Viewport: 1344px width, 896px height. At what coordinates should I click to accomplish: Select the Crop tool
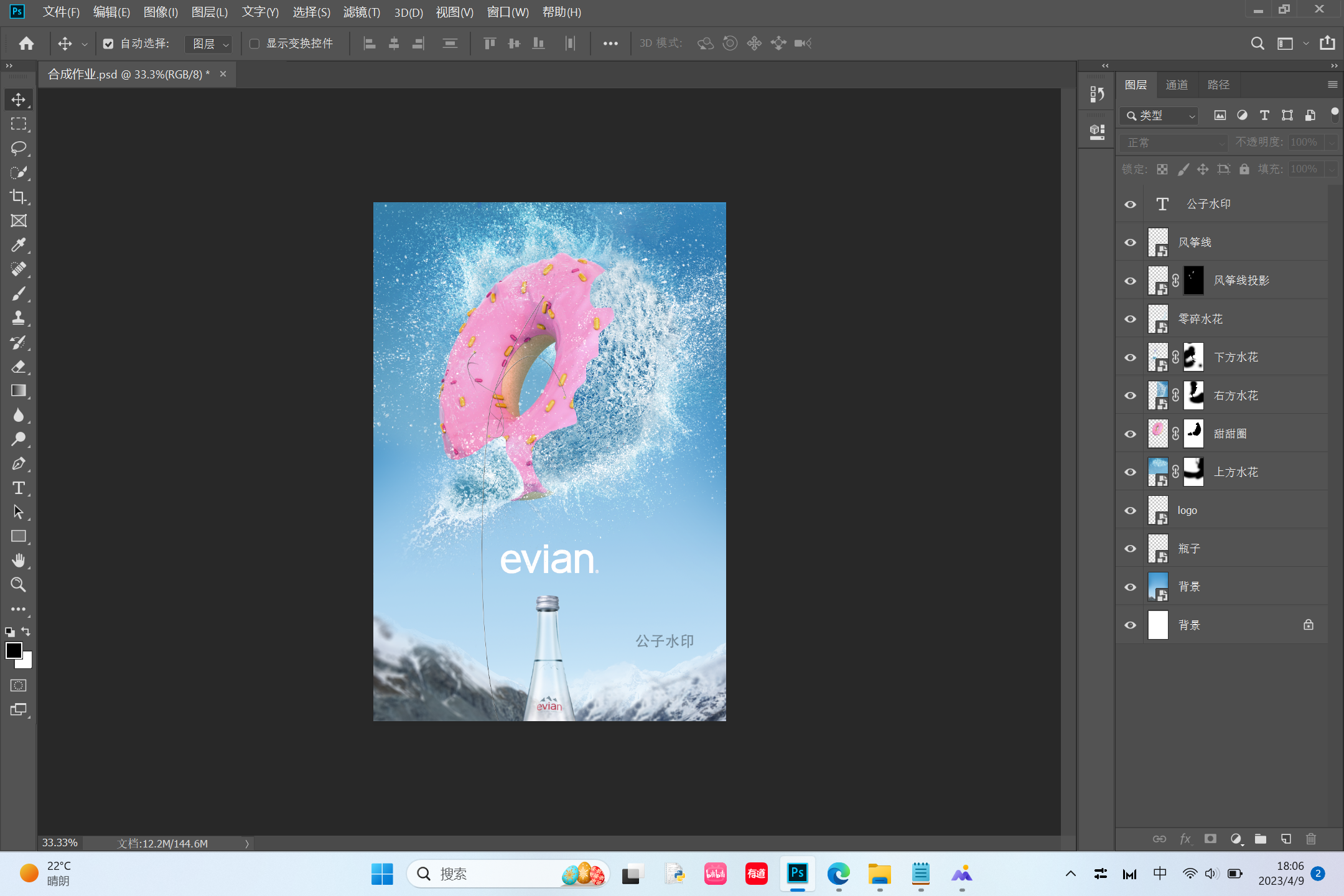[x=19, y=197]
